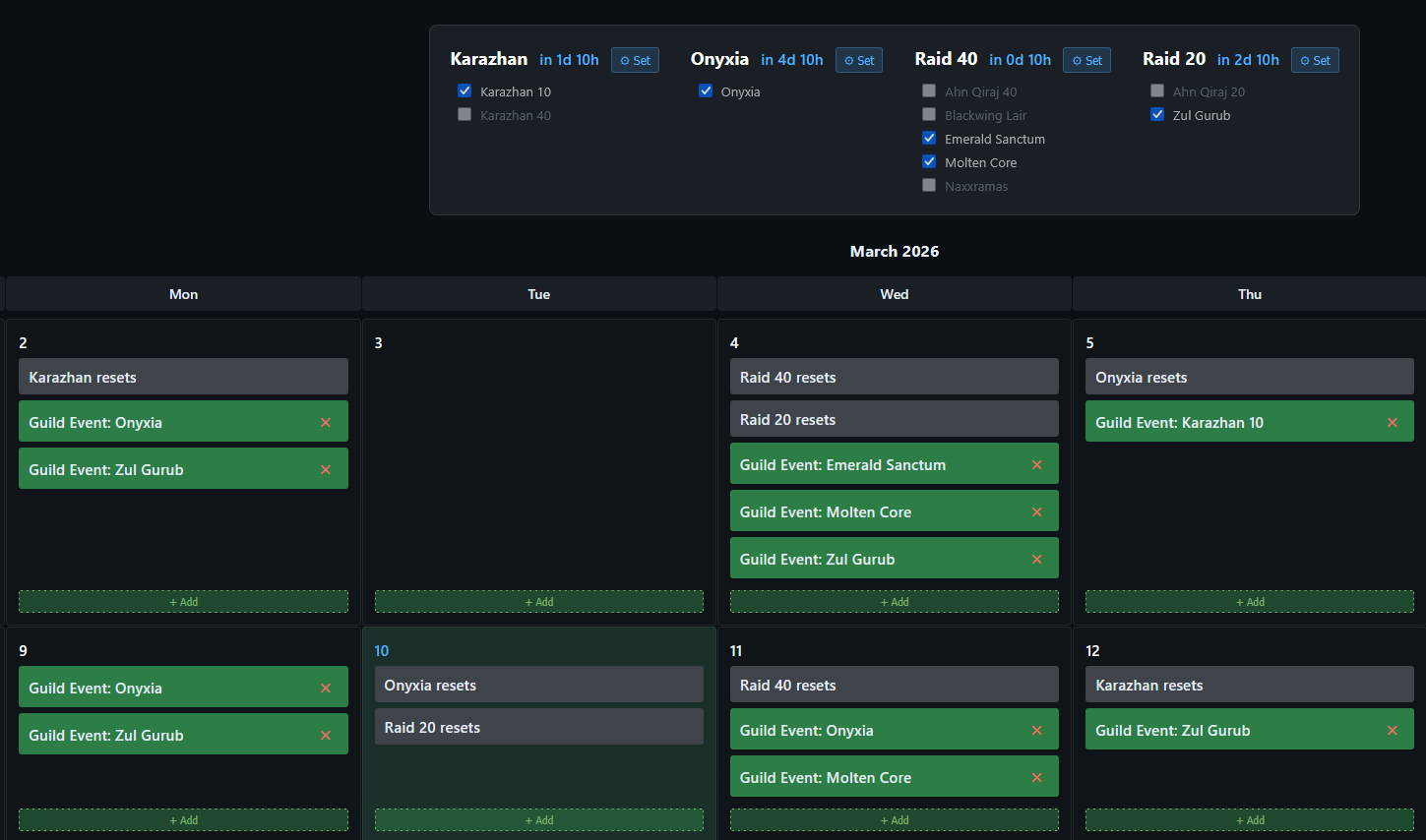Open the Set button for Karazhan
1426x840 pixels.
[x=635, y=60]
